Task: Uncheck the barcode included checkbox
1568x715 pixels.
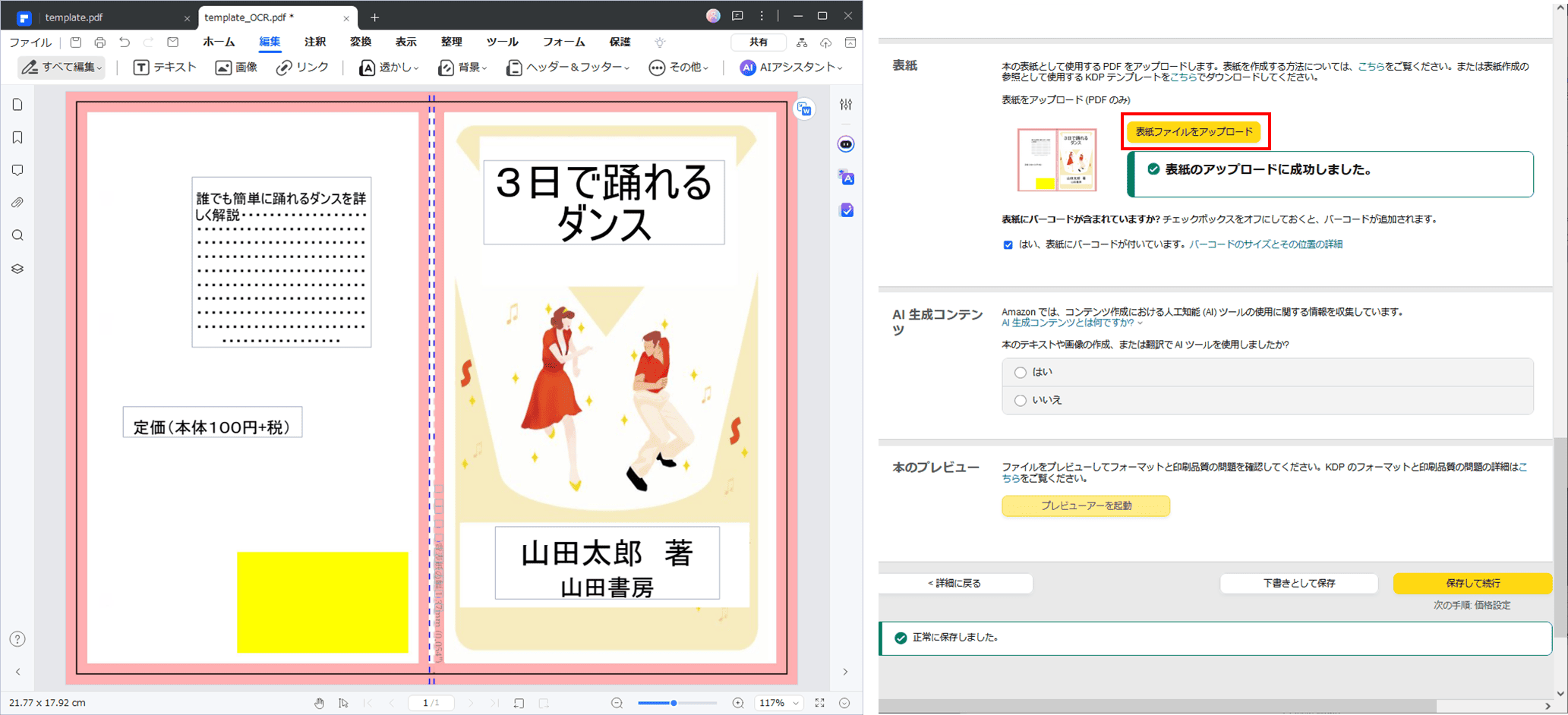Action: [1008, 245]
